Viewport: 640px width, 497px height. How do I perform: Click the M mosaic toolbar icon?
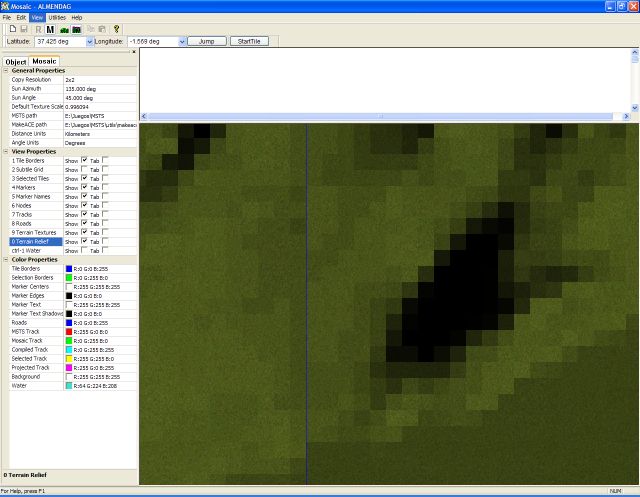pos(50,30)
